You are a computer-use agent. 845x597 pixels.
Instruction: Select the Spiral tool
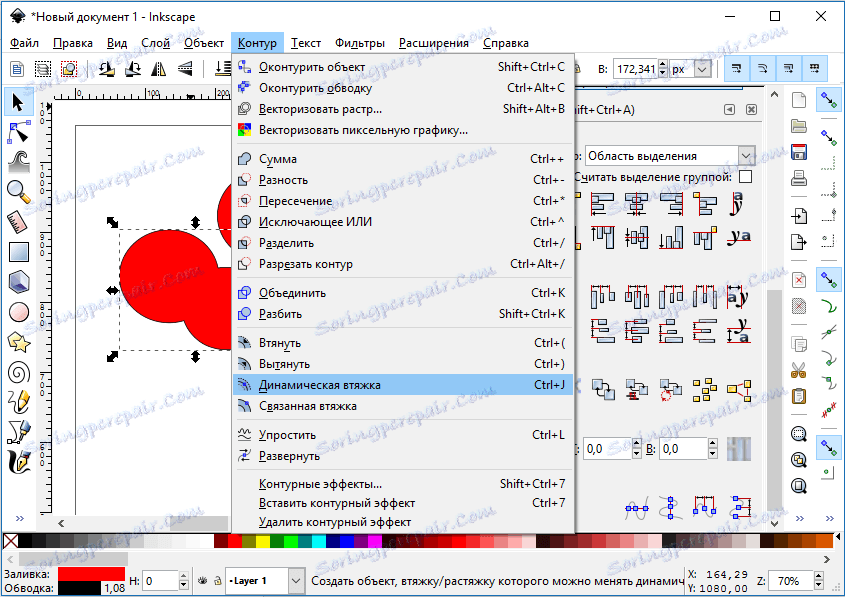point(18,372)
